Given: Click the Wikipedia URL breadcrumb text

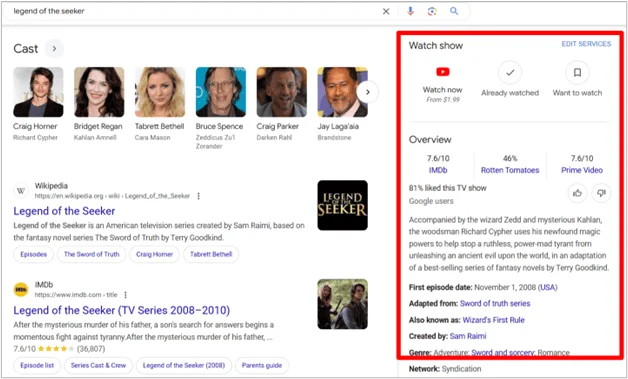Looking at the screenshot, I should tap(112, 196).
